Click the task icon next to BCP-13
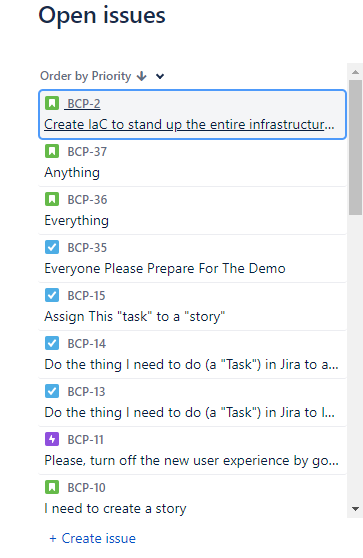 tap(52, 391)
